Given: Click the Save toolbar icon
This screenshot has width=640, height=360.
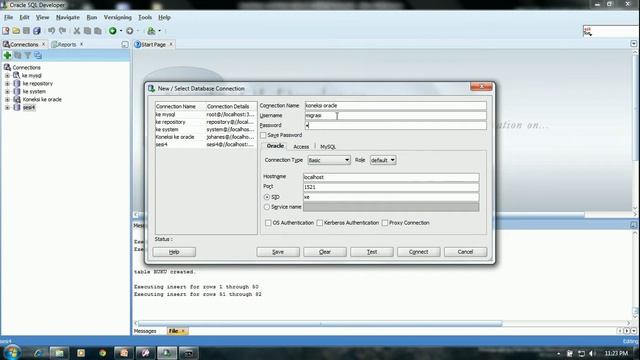Looking at the screenshot, I should (26, 31).
